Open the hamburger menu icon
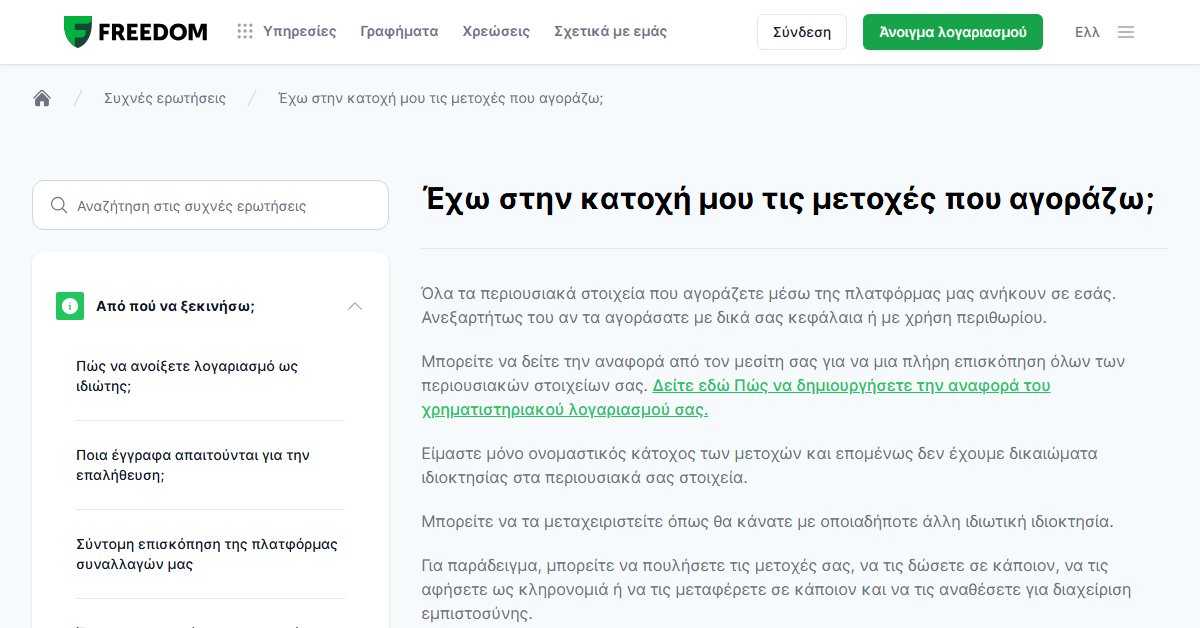The width and height of the screenshot is (1200, 628). 1126,32
